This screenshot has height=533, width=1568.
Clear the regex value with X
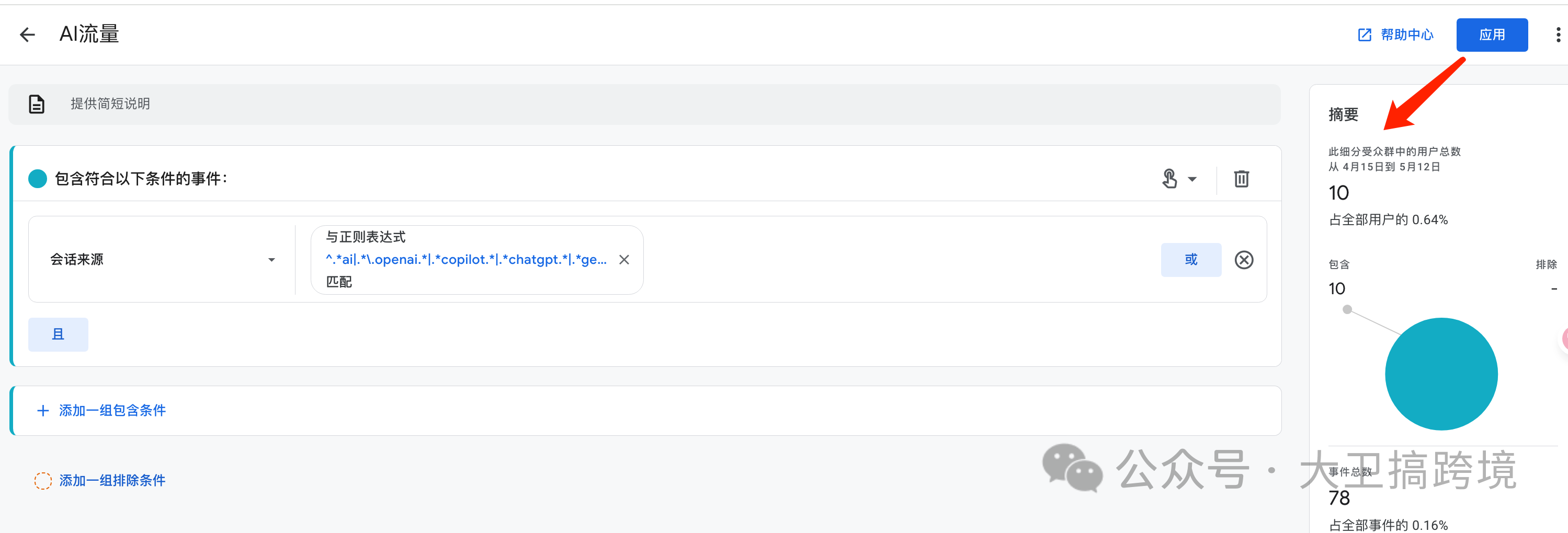coord(624,260)
